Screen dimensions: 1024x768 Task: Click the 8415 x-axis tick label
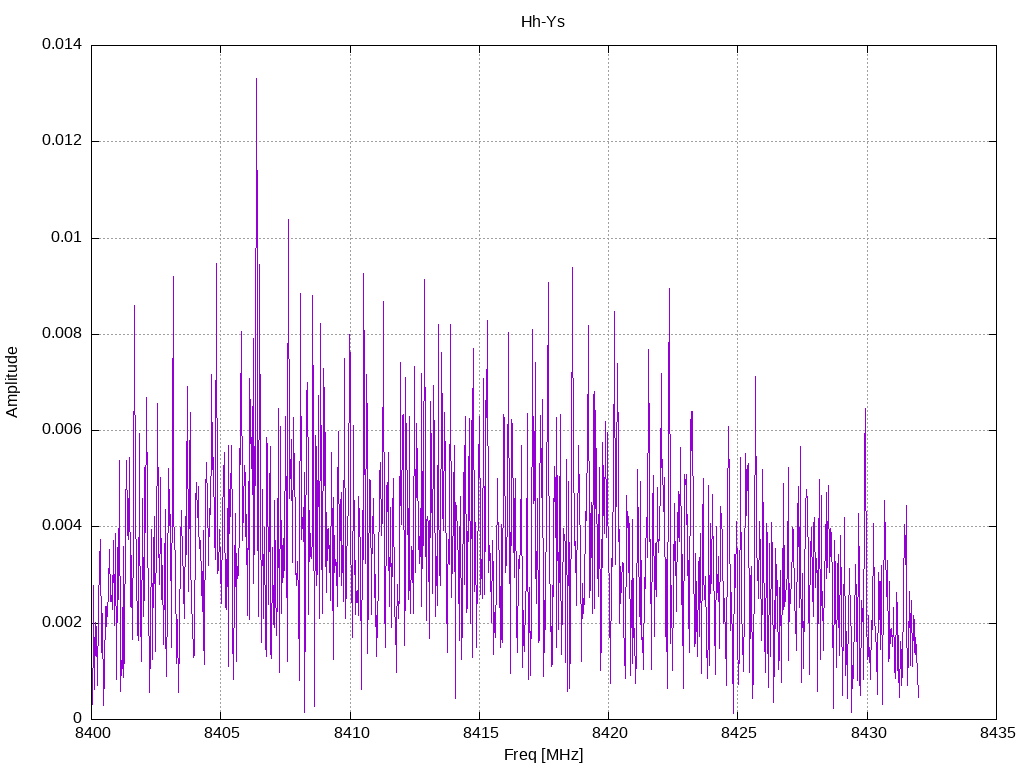click(479, 733)
